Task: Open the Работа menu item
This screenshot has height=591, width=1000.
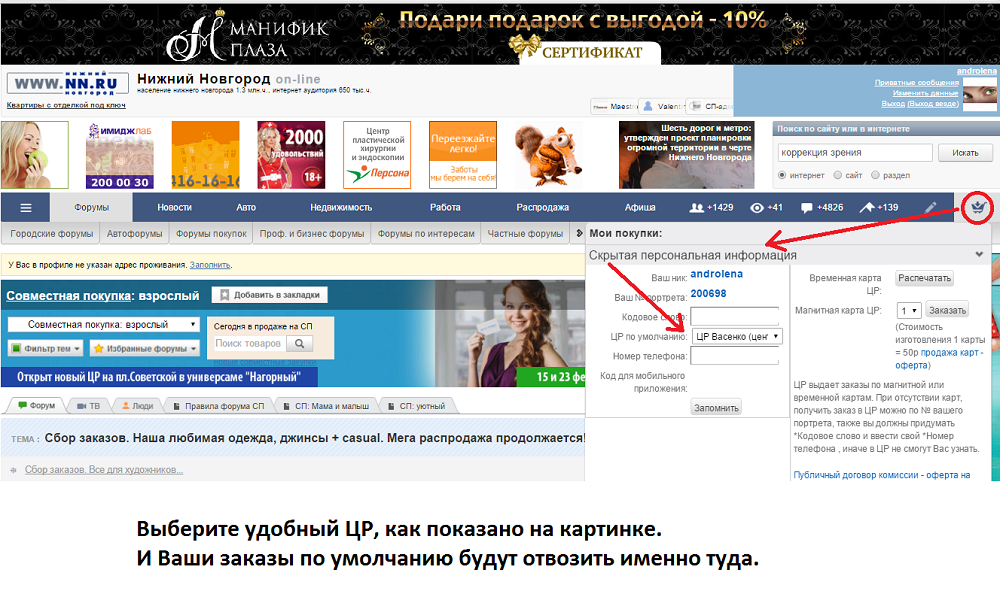Action: pyautogui.click(x=445, y=207)
